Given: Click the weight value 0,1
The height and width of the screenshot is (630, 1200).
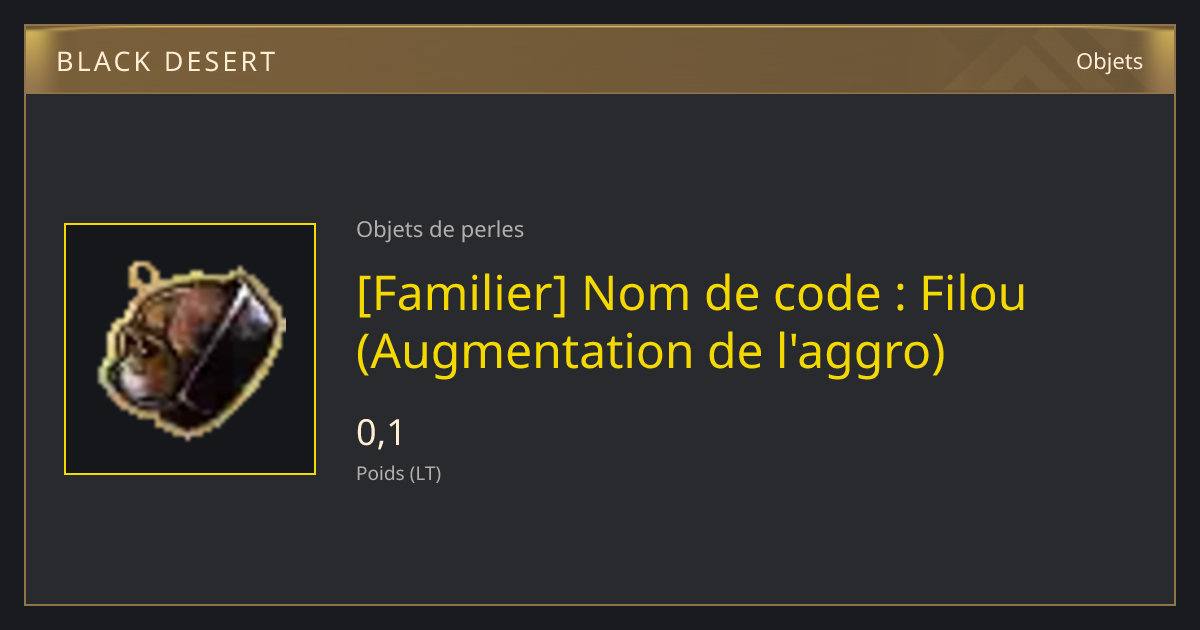Looking at the screenshot, I should (380, 433).
